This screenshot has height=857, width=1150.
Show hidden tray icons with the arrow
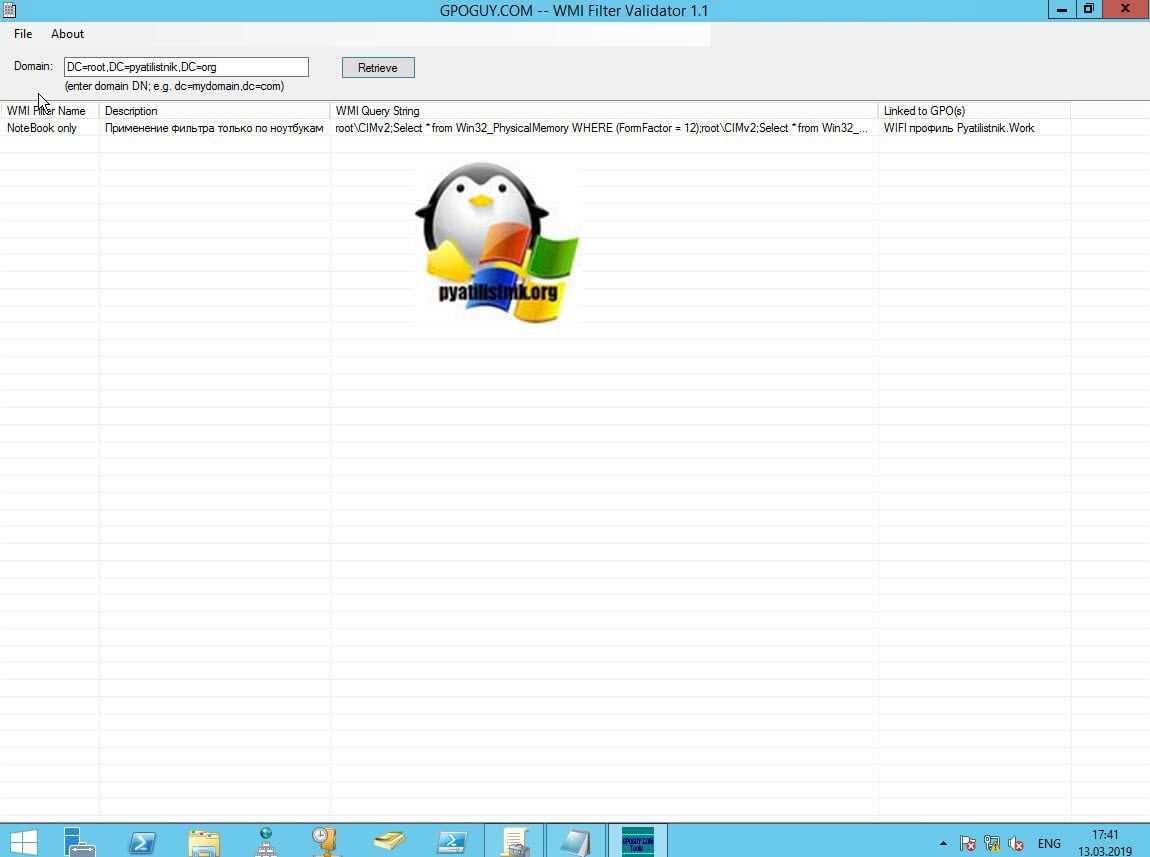coord(942,843)
